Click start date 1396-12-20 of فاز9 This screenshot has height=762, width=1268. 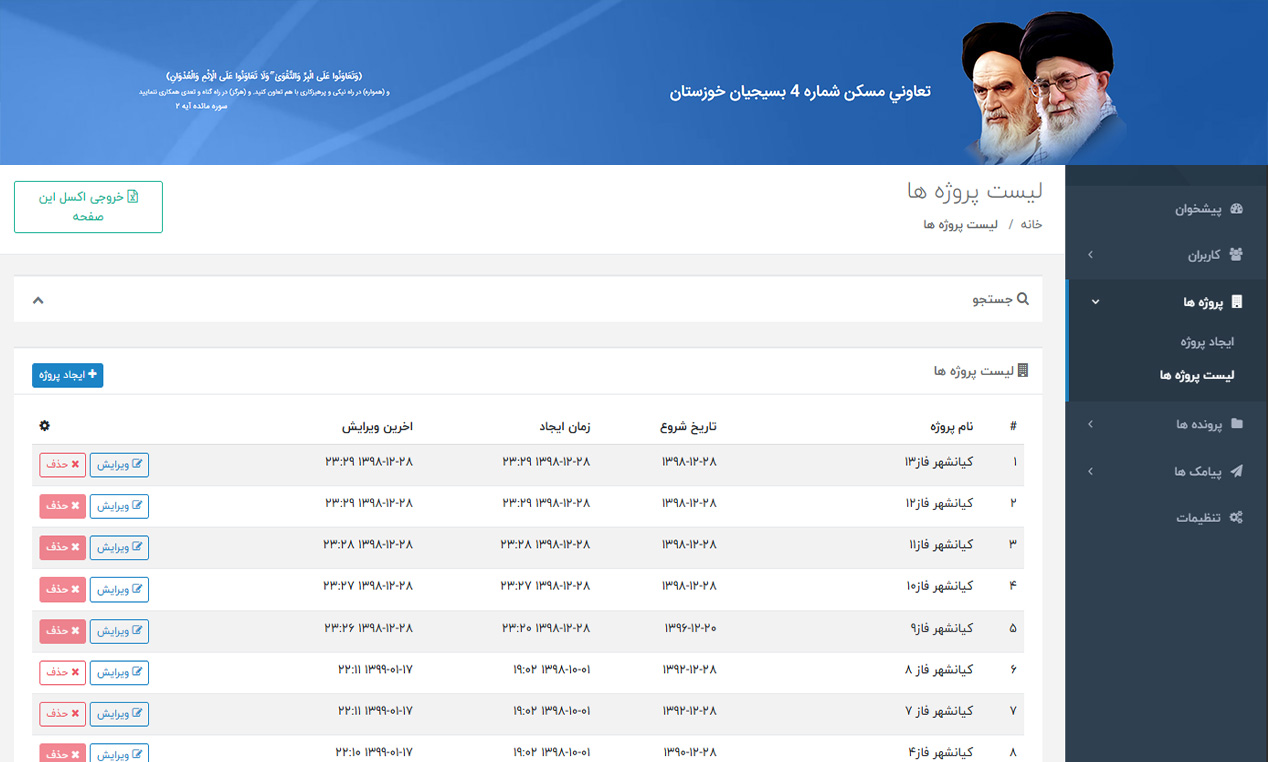(x=690, y=628)
